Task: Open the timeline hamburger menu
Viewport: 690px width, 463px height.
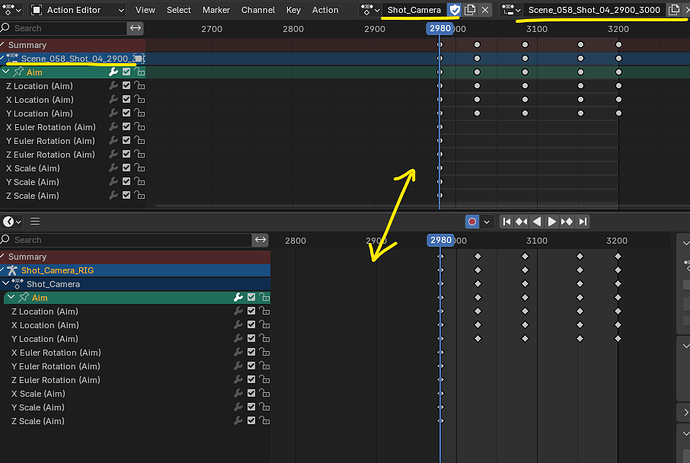Action: coord(35,222)
